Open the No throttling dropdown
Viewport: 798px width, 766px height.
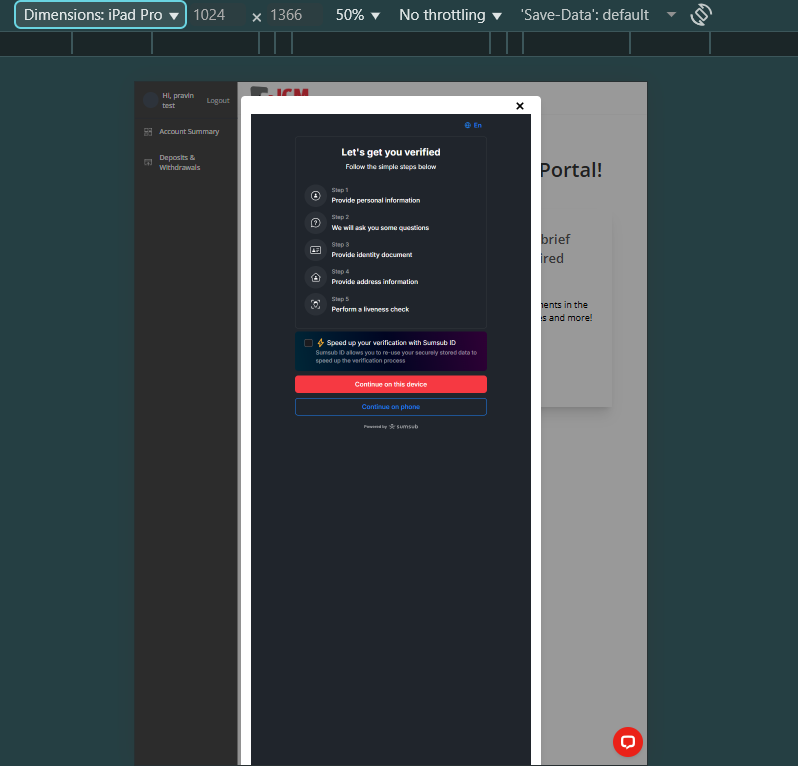point(450,15)
